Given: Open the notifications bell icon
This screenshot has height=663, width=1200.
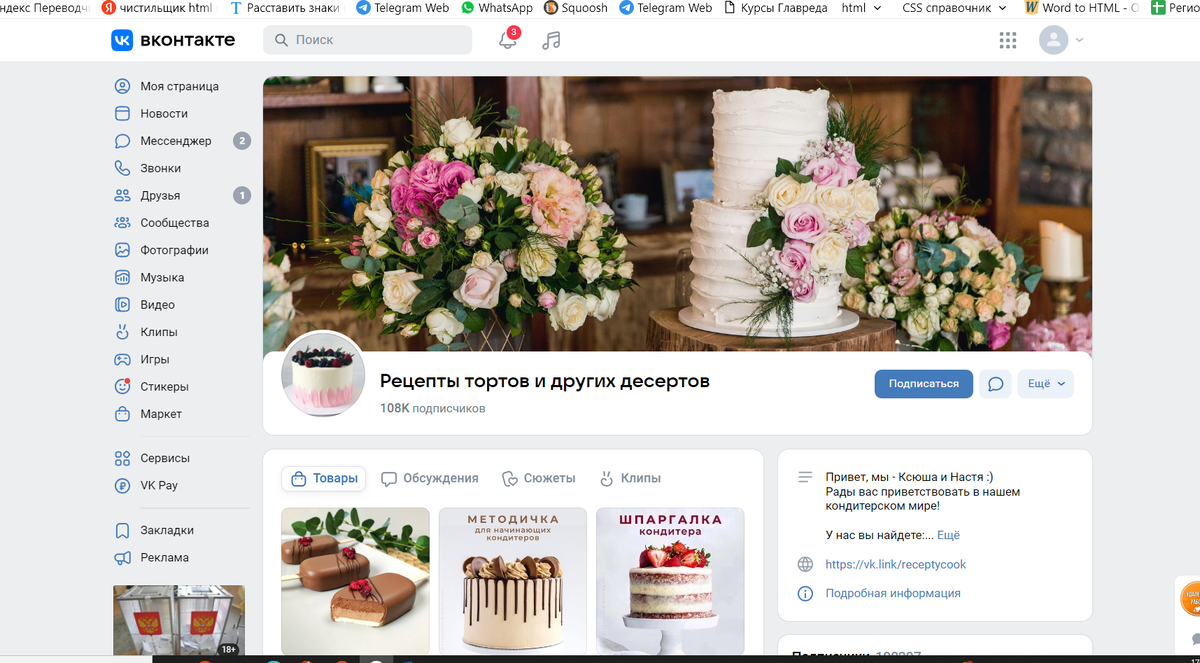Looking at the screenshot, I should (508, 40).
